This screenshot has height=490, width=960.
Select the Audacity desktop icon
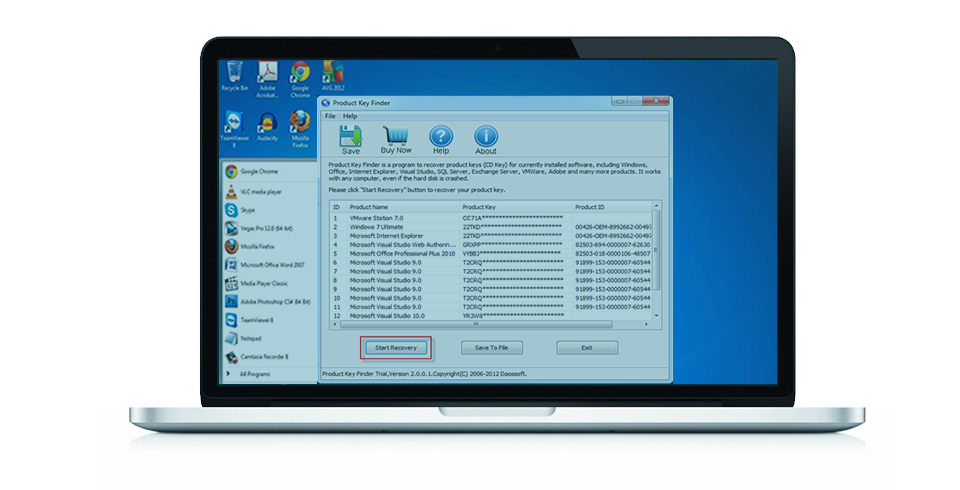coord(267,126)
